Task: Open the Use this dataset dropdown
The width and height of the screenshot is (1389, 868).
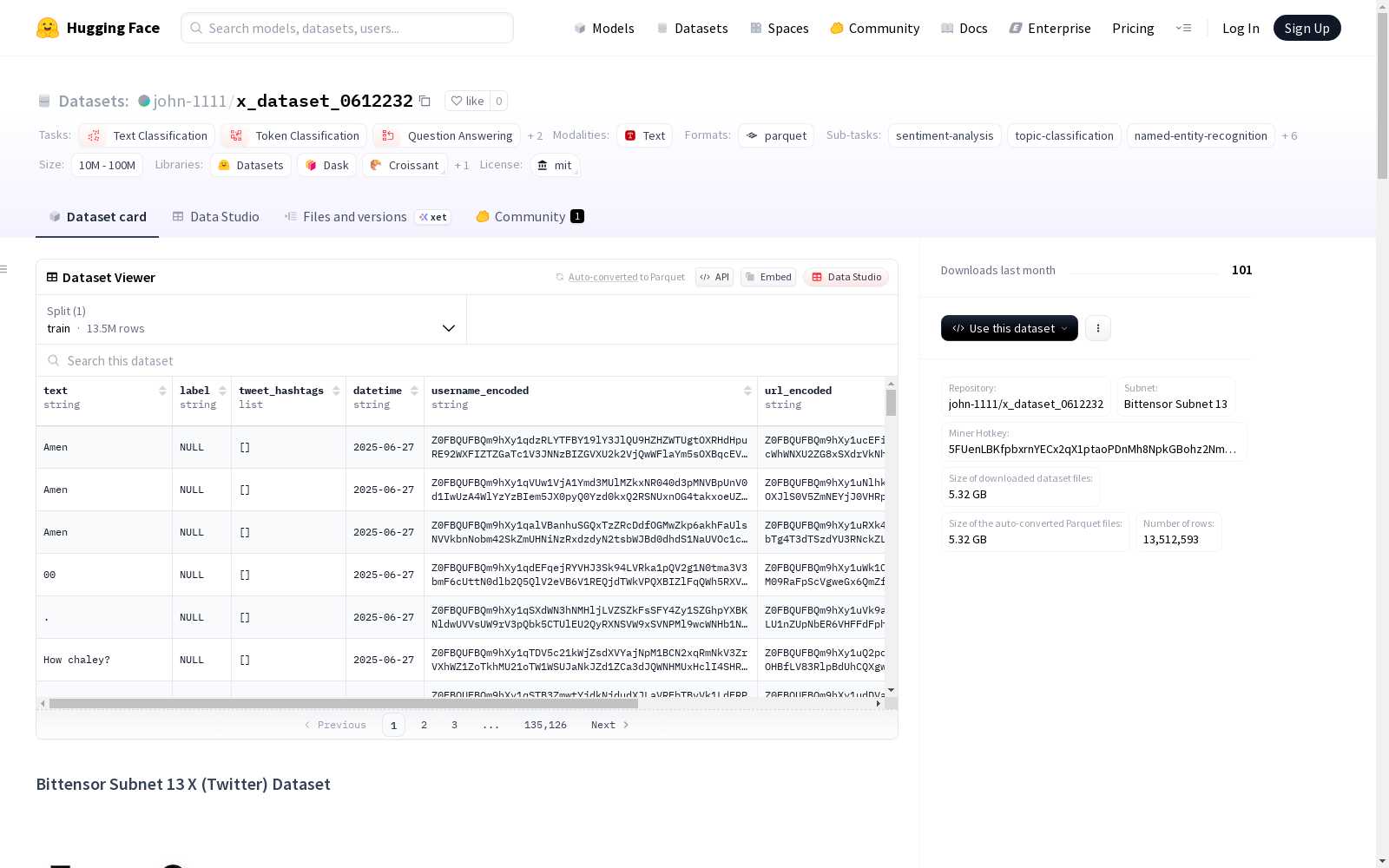Action: (1010, 328)
